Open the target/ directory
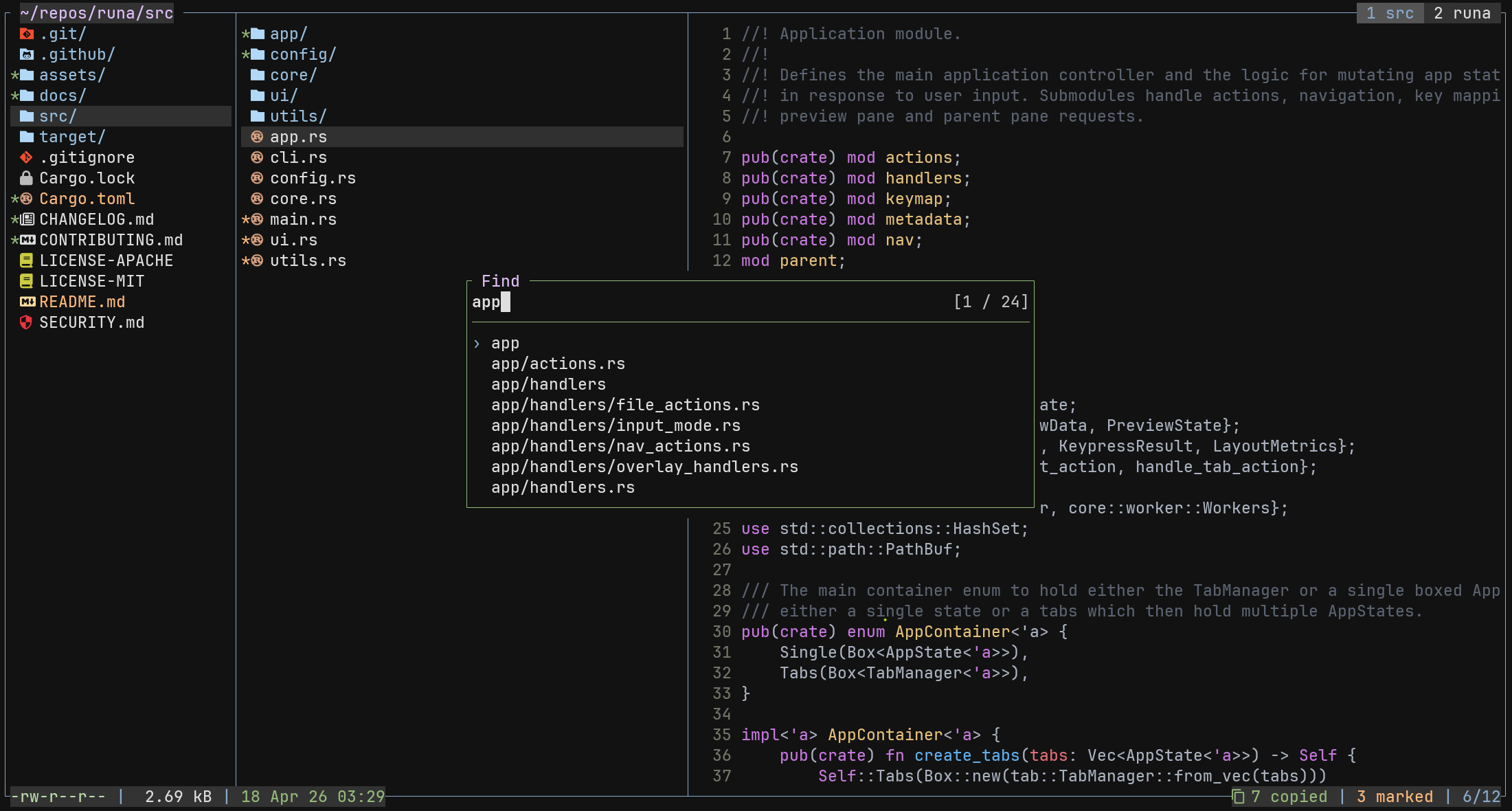This screenshot has width=1512, height=811. (x=71, y=137)
